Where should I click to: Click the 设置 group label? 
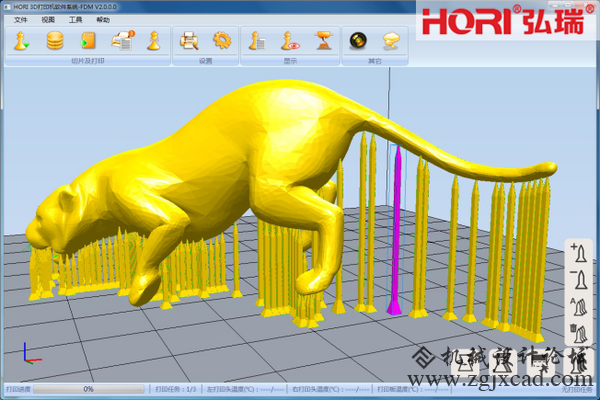point(205,61)
